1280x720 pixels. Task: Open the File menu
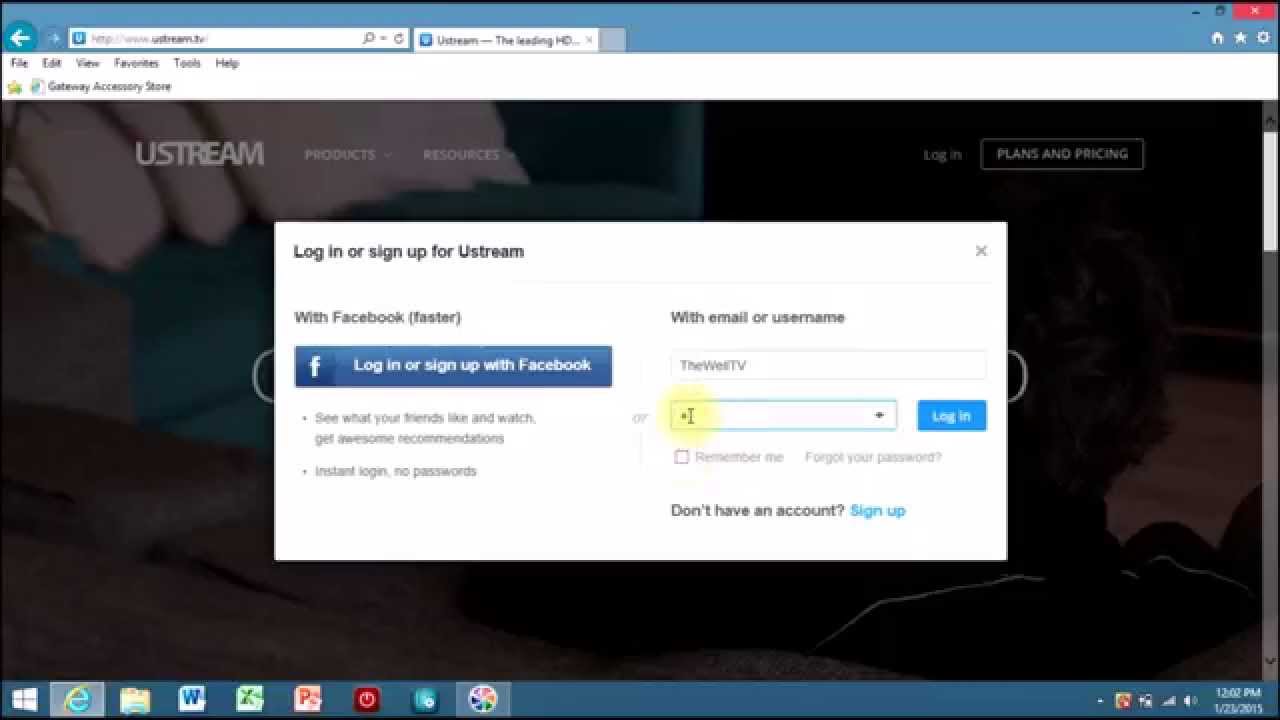[19, 63]
